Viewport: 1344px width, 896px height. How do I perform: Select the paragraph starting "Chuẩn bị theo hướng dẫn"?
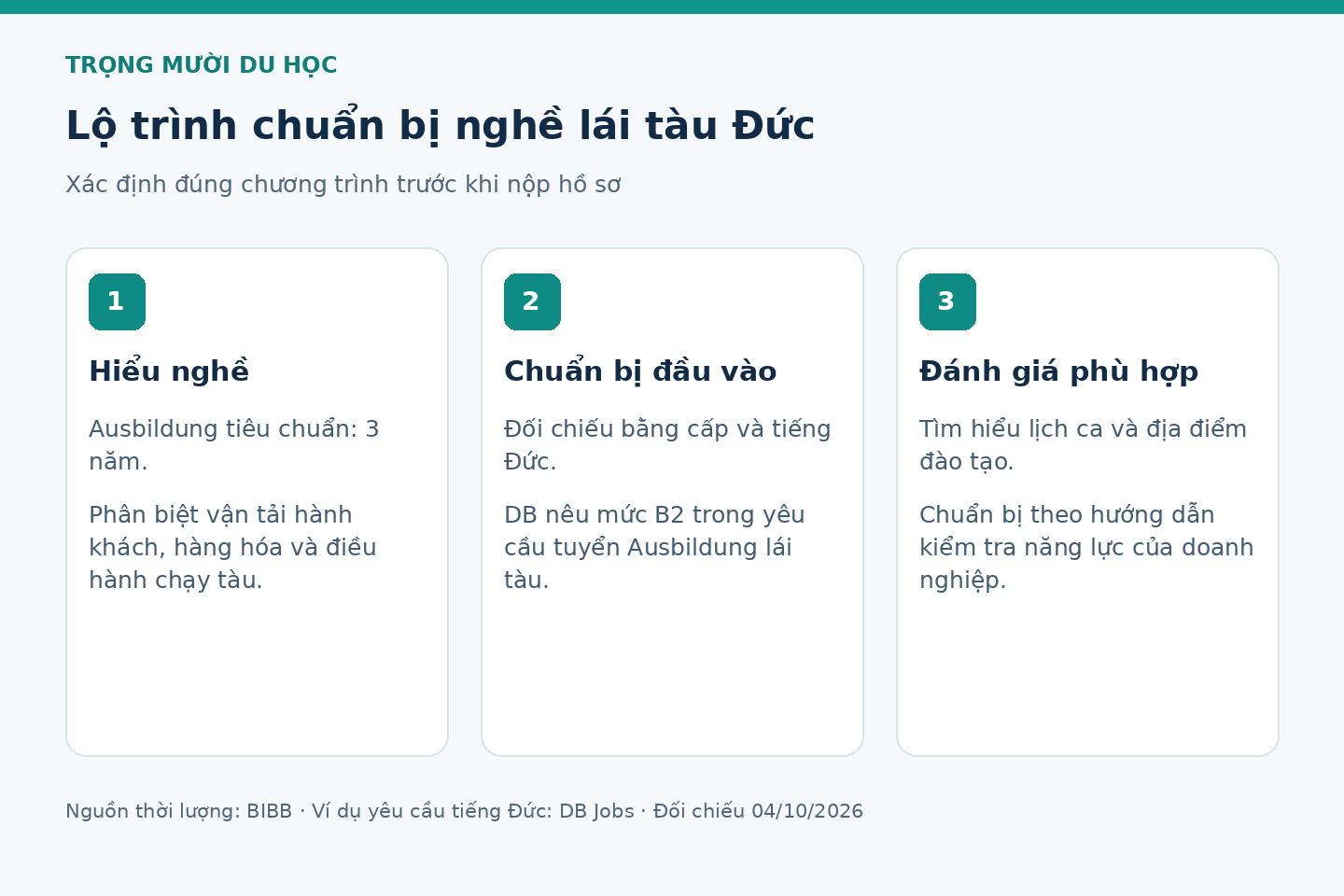click(x=1086, y=548)
